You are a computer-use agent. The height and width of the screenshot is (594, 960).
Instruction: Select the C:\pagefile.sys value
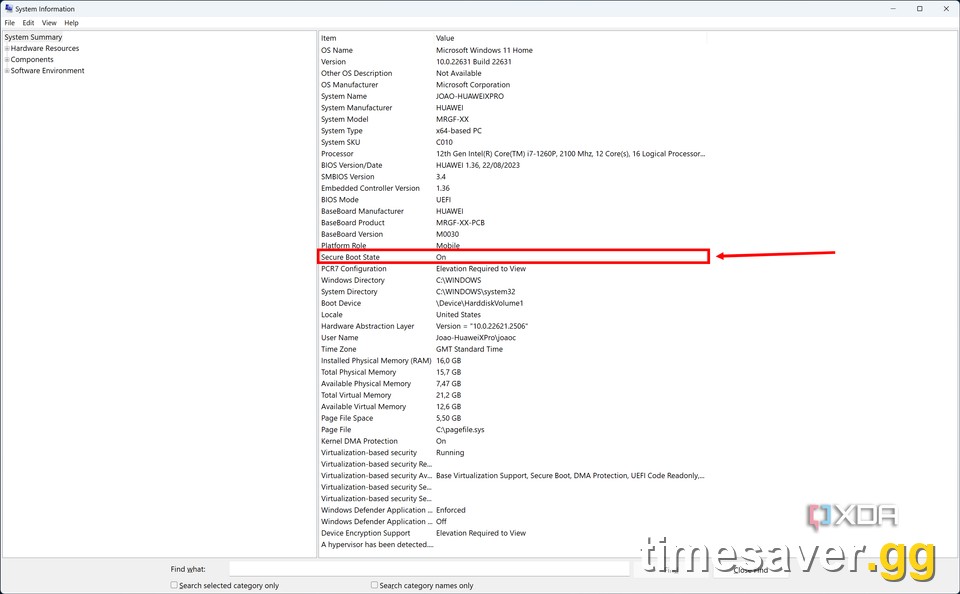click(460, 430)
